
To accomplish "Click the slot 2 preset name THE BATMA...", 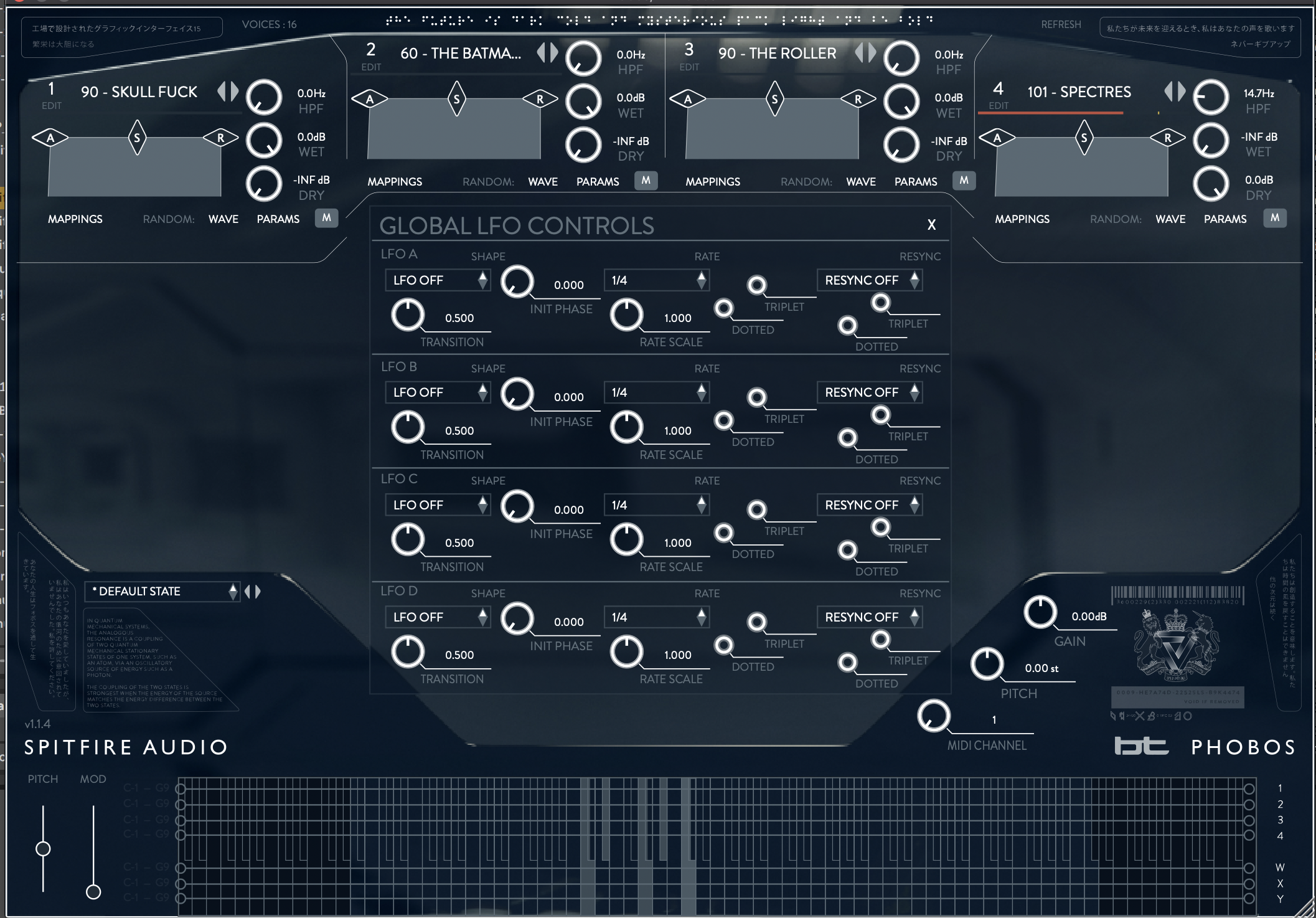I will tap(461, 54).
